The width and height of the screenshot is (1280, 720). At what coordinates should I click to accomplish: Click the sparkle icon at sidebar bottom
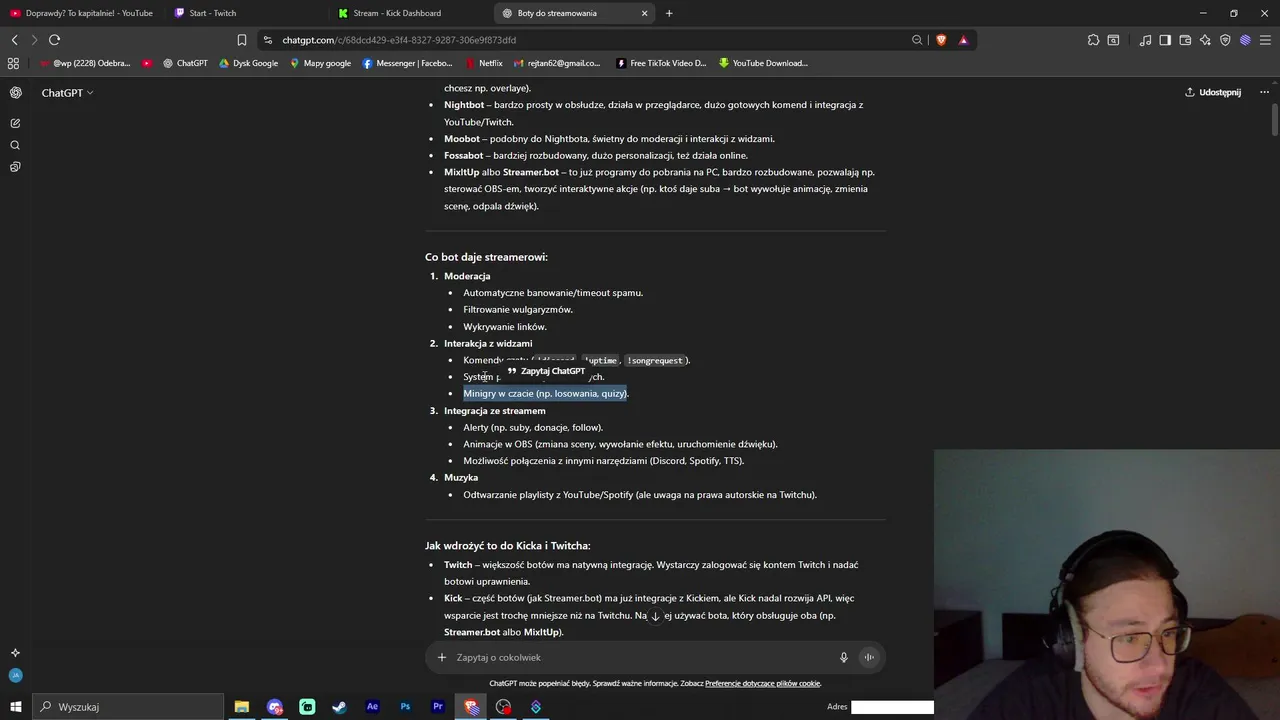point(15,653)
